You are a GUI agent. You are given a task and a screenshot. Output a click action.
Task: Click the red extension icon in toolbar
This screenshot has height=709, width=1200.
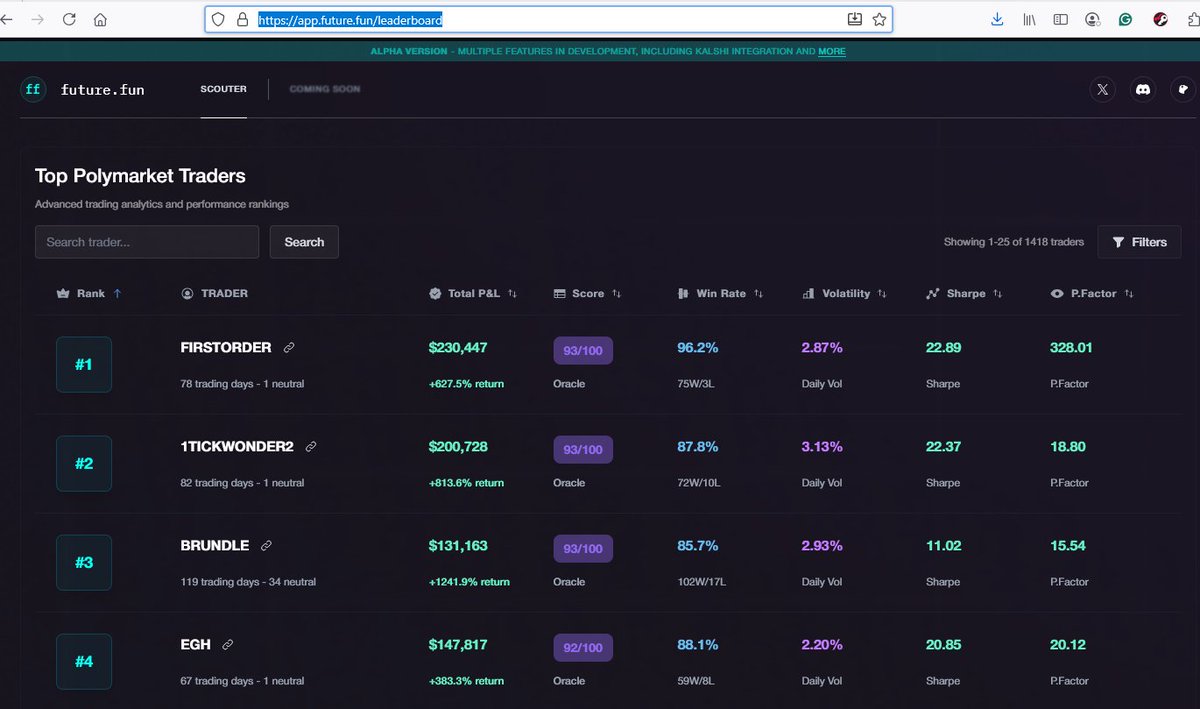pos(1161,19)
